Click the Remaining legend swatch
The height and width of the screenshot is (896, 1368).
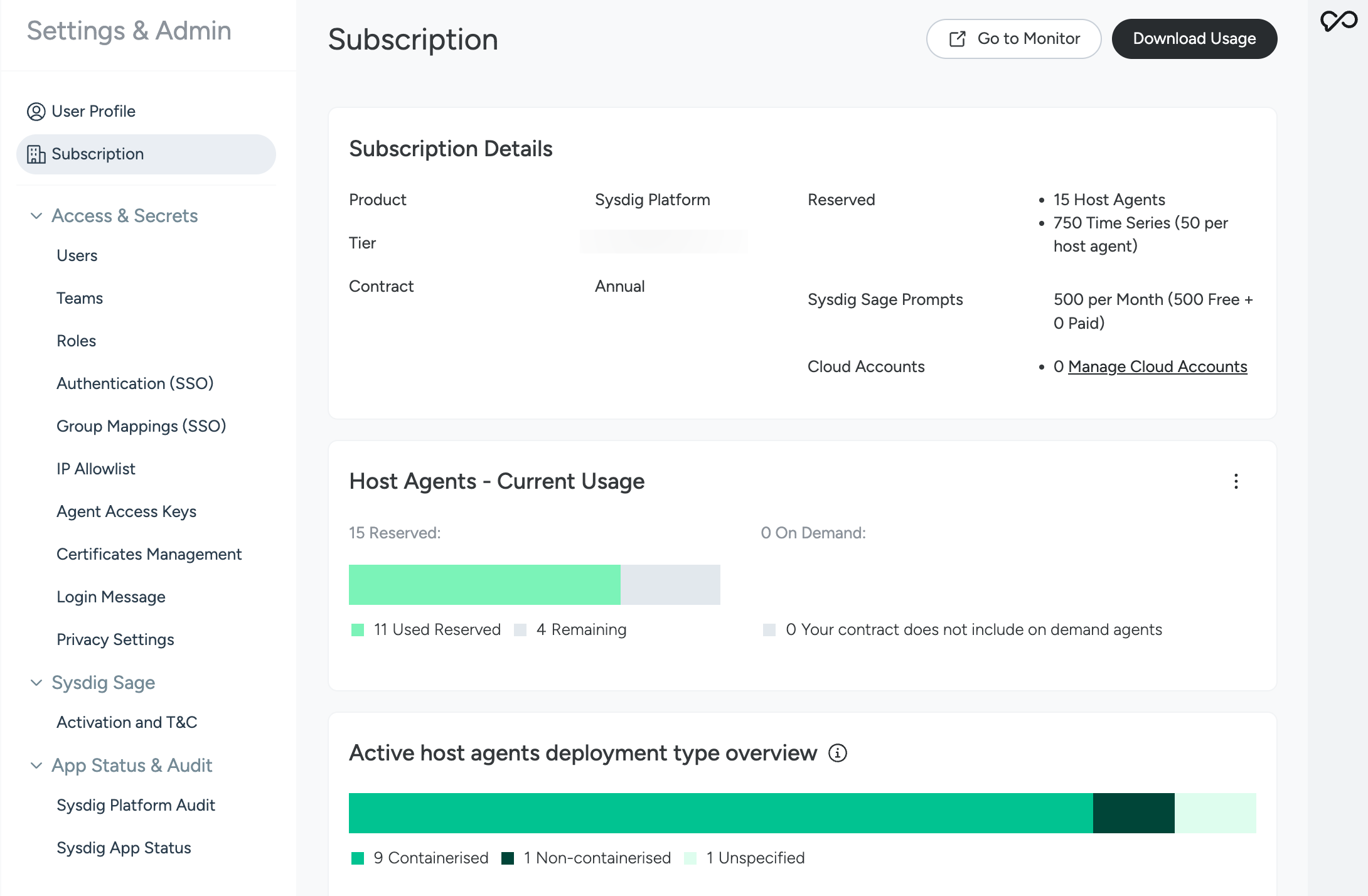pyautogui.click(x=520, y=630)
